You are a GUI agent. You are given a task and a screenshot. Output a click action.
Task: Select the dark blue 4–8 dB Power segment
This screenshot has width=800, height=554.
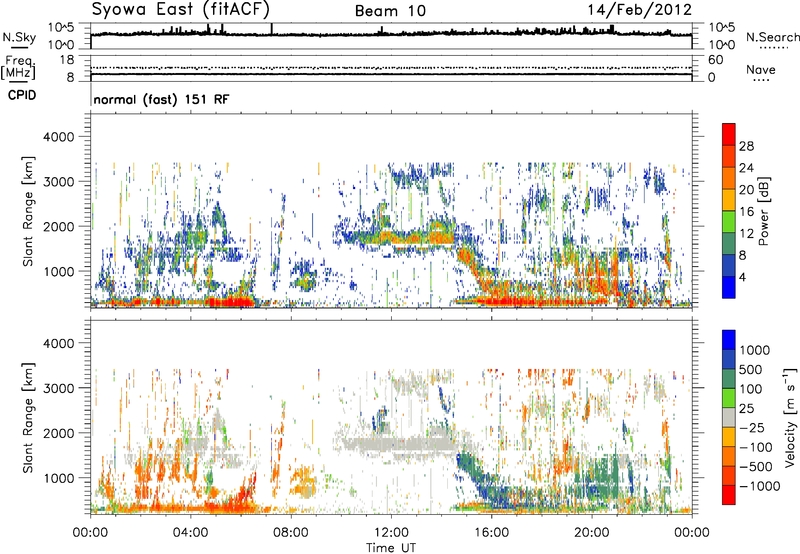[729, 265]
